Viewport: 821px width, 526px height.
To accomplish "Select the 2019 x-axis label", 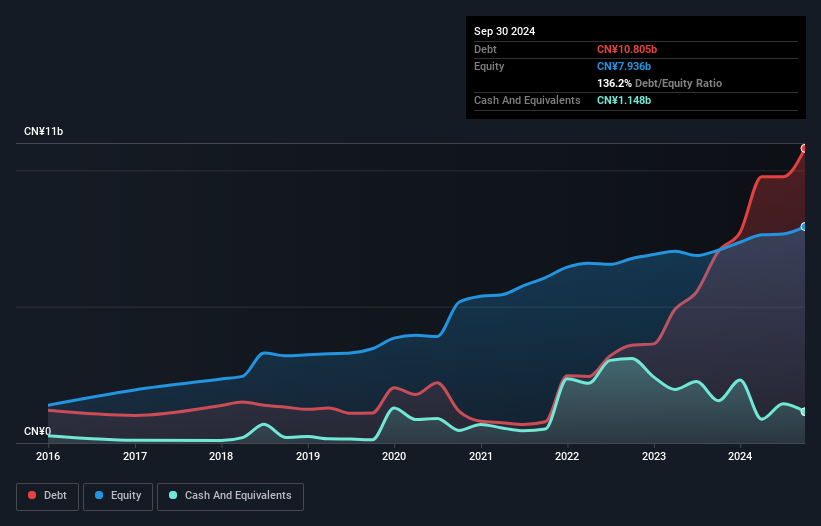I will [x=308, y=456].
